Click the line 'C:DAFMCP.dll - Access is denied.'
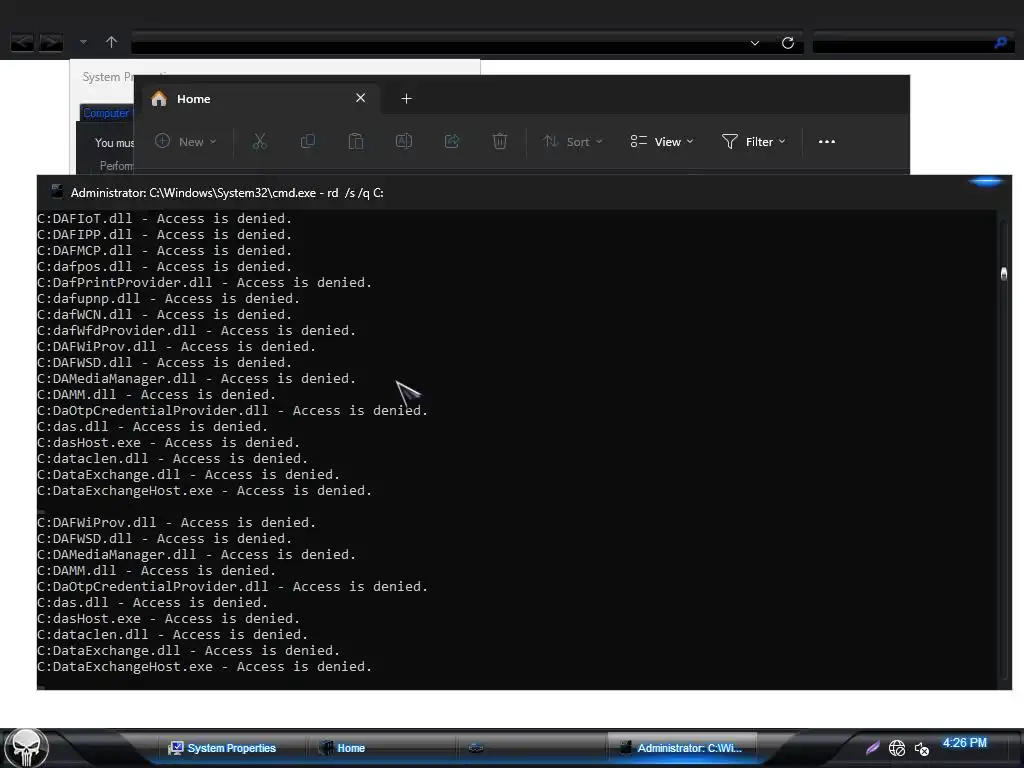 [x=165, y=251]
